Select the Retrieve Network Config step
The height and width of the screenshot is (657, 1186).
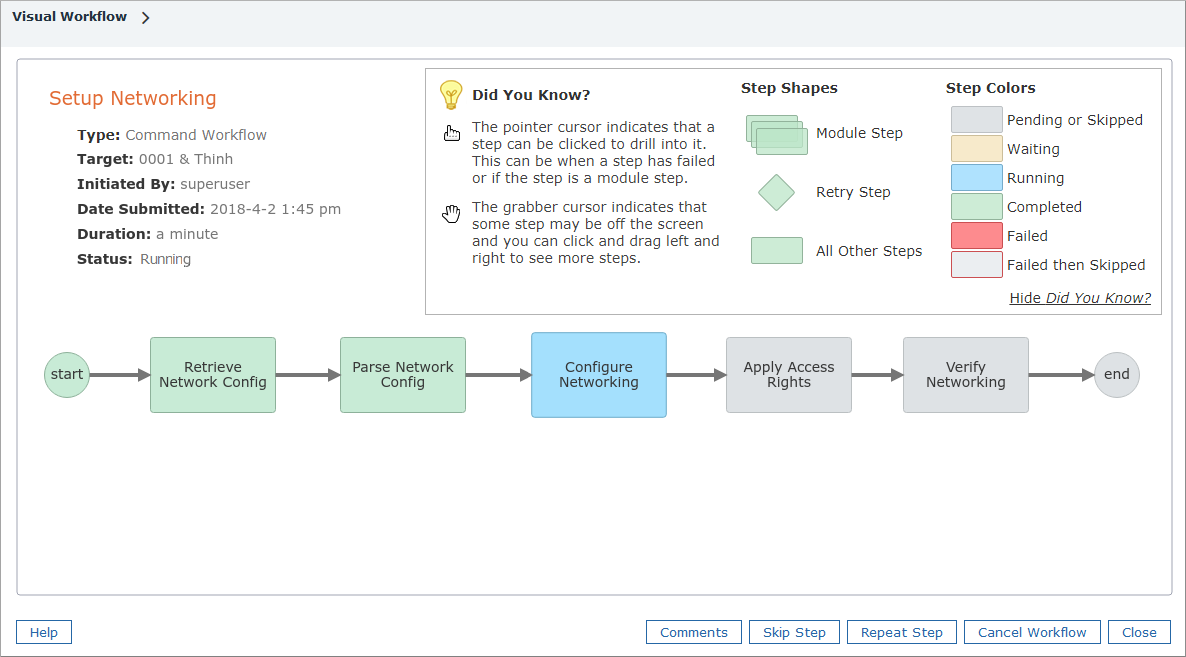pyautogui.click(x=213, y=375)
